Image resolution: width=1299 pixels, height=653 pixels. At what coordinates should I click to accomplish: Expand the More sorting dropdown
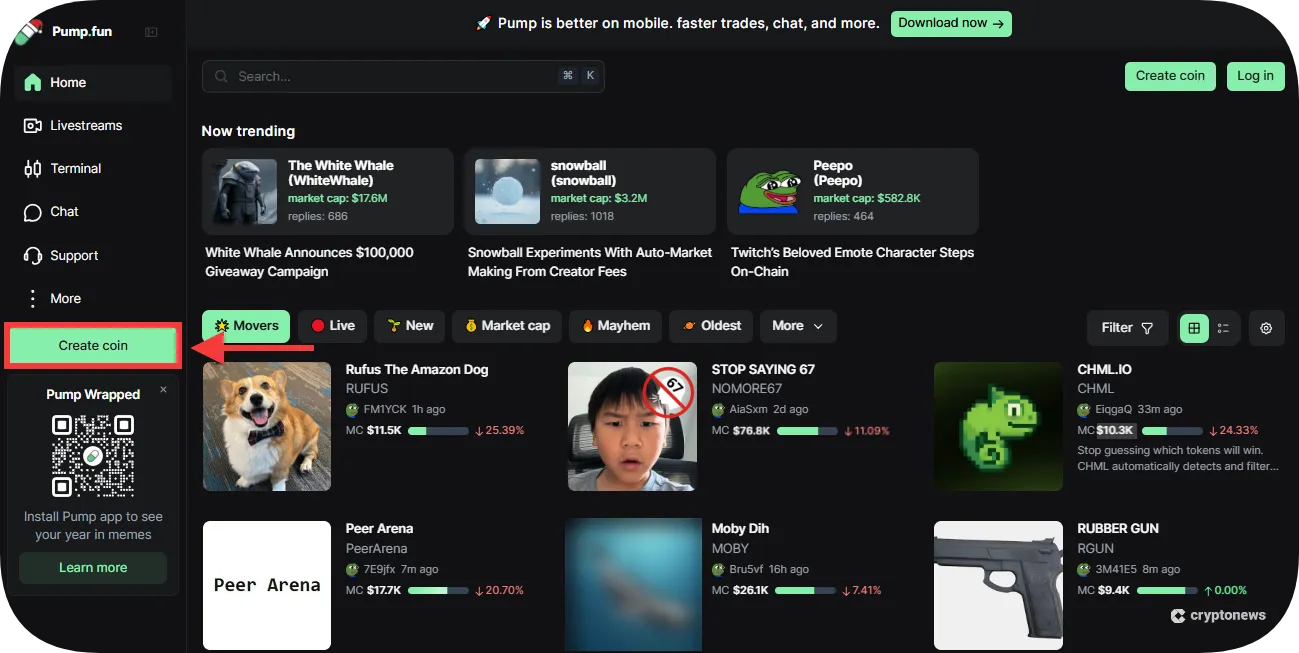point(797,326)
